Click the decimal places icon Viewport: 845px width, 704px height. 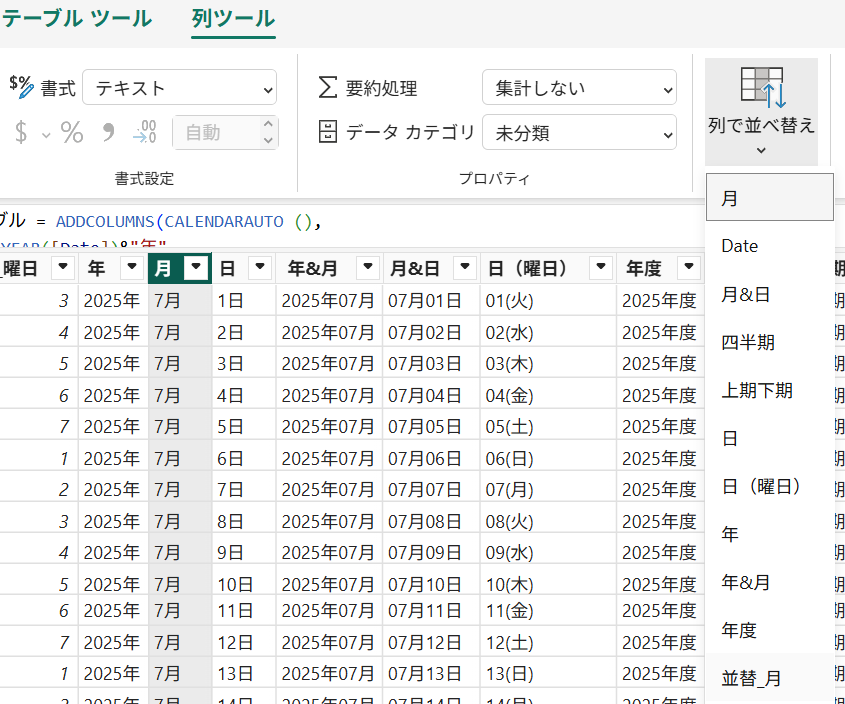coord(144,132)
